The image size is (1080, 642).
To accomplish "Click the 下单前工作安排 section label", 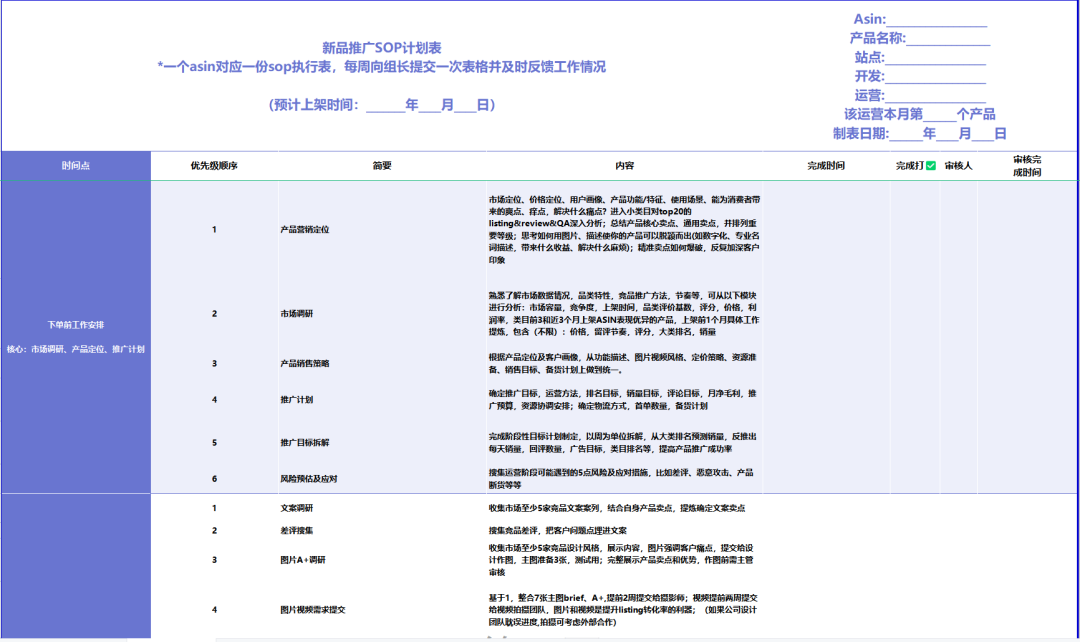I will tap(75, 324).
